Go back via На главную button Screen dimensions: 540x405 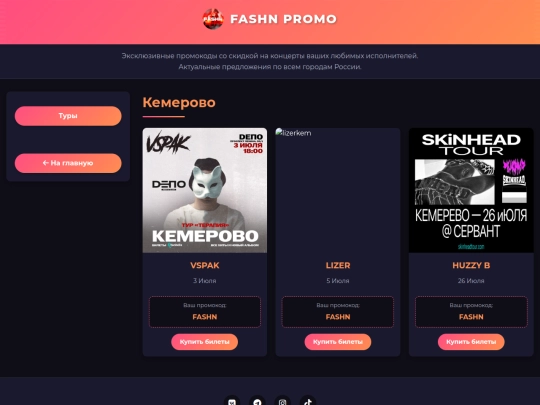pos(68,163)
